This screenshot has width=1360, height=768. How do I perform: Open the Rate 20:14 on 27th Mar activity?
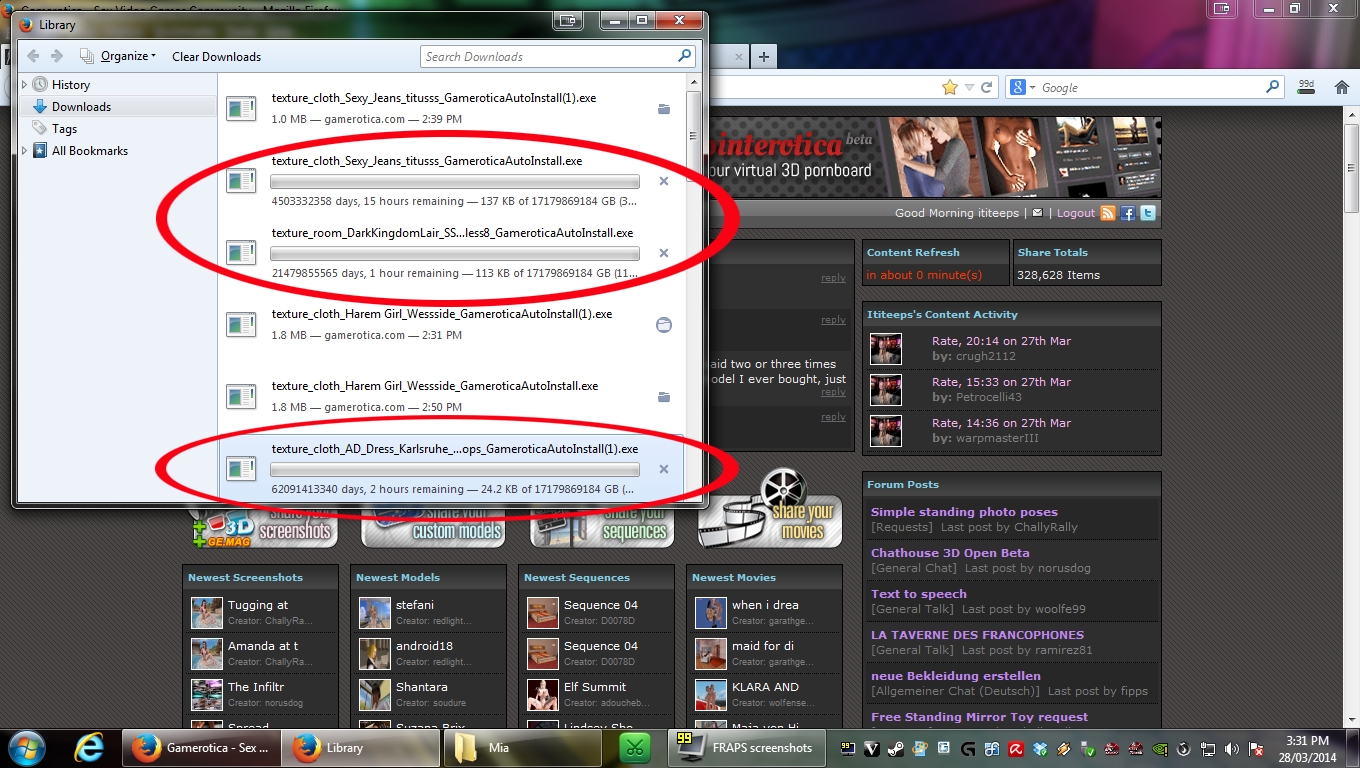(1001, 341)
